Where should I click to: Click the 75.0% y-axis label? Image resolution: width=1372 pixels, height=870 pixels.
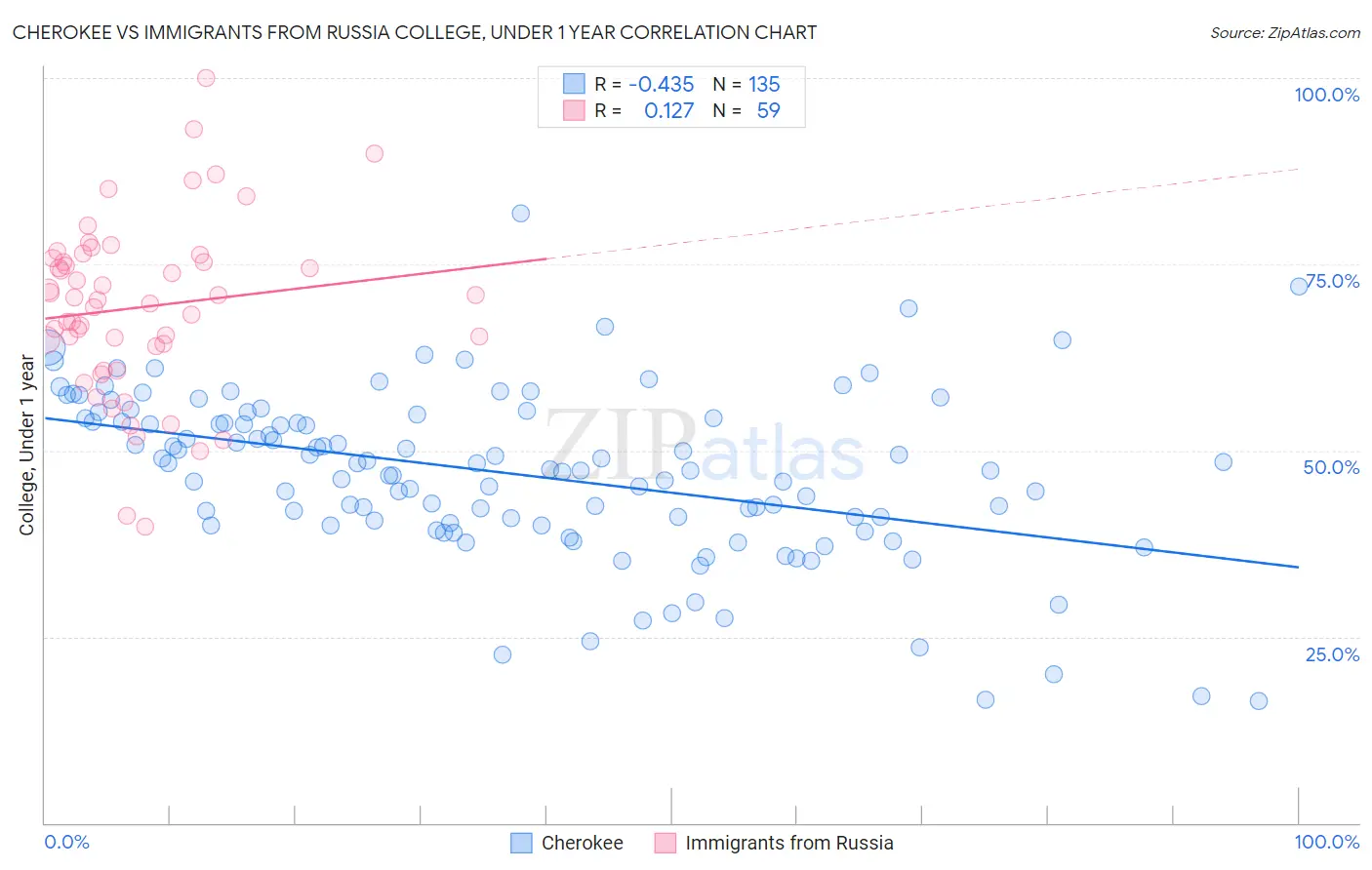[1332, 281]
